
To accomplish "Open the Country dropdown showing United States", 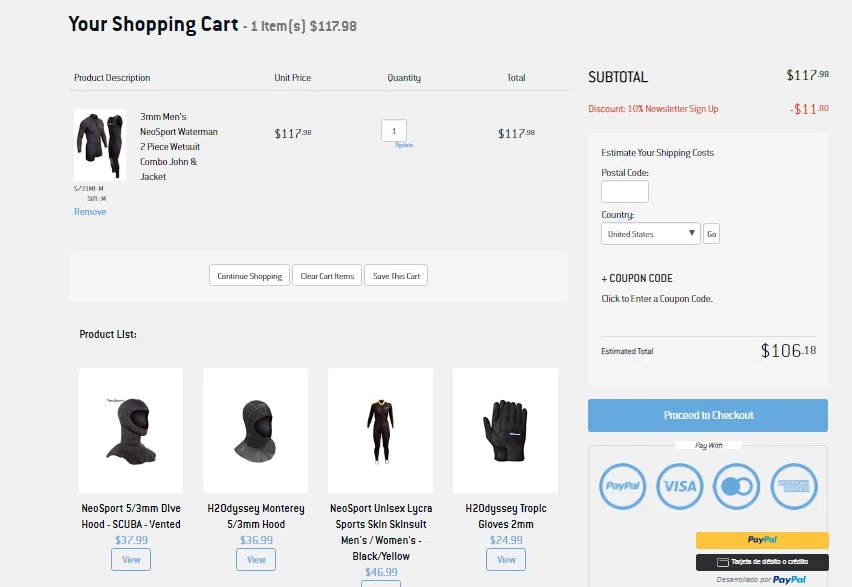I will [x=650, y=234].
